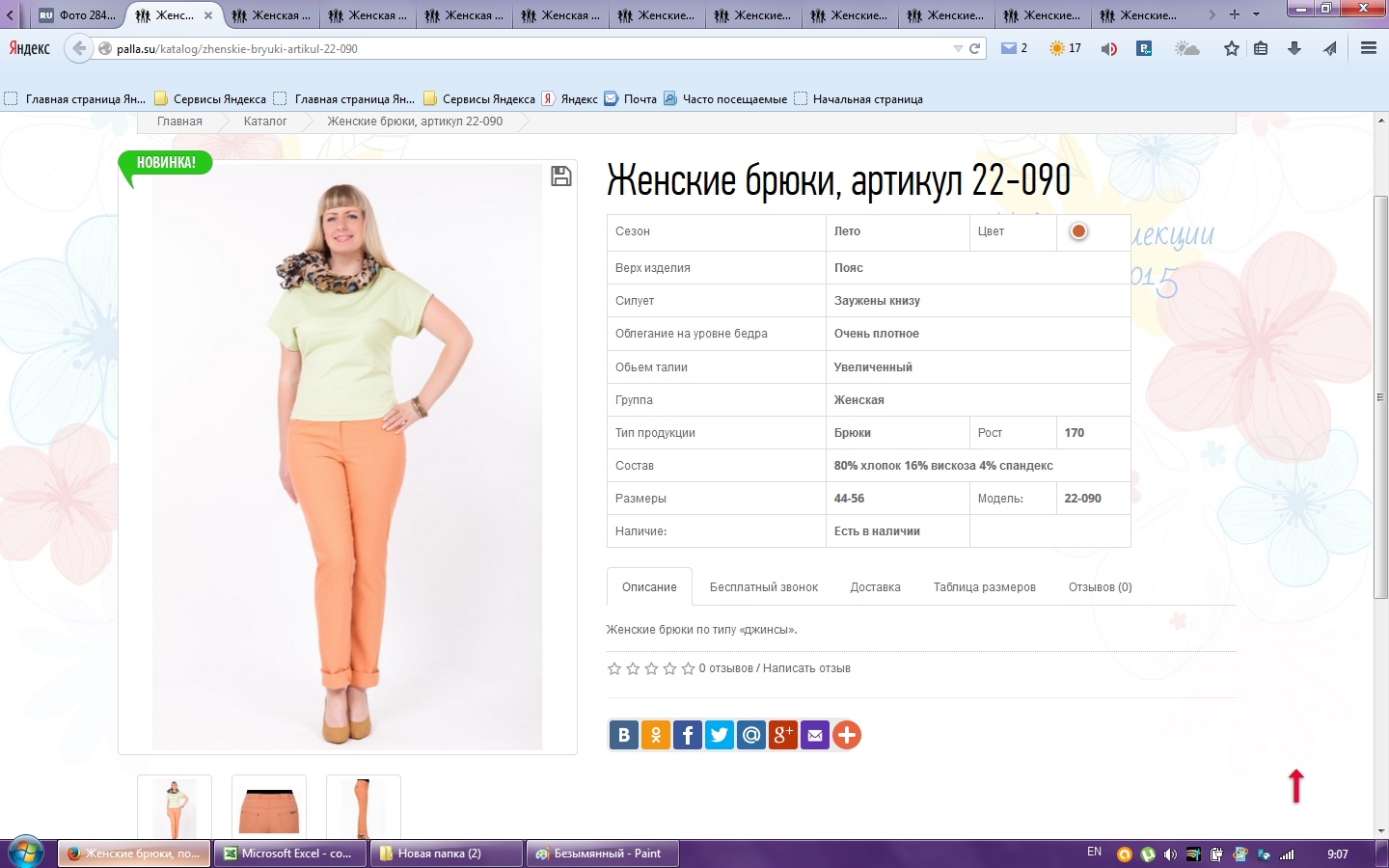The height and width of the screenshot is (868, 1389).
Task: Open the list all tabs dropdown
Action: [1256, 14]
